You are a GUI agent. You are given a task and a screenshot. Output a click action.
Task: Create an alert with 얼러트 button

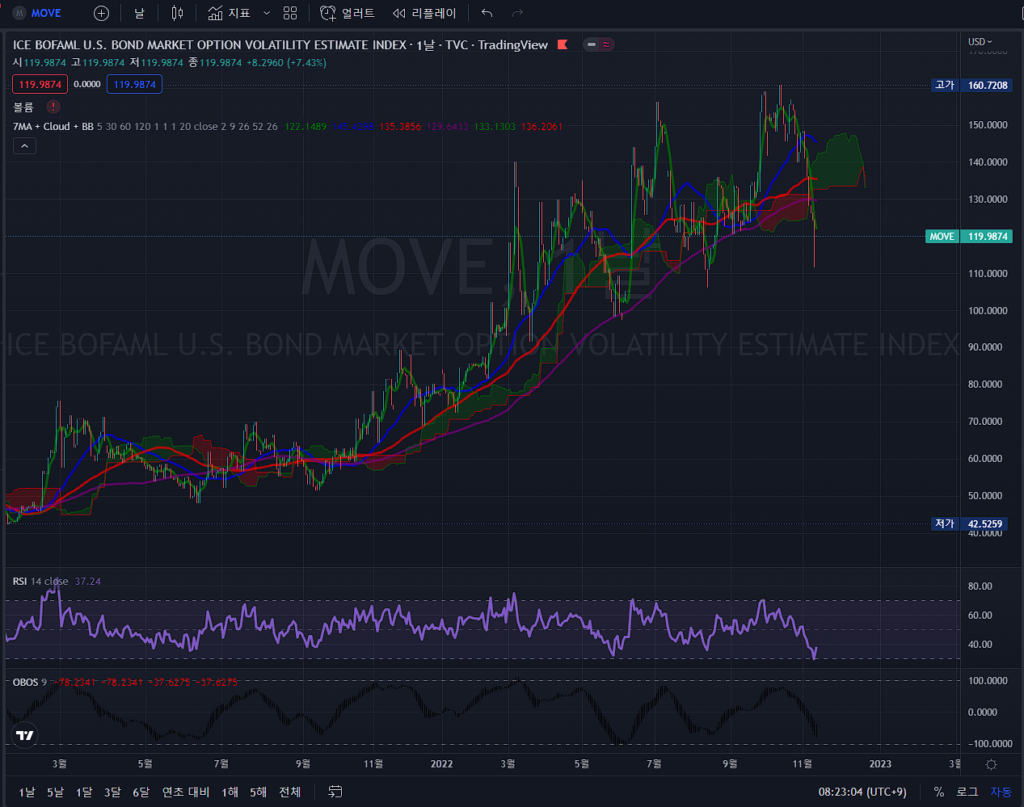pos(347,13)
